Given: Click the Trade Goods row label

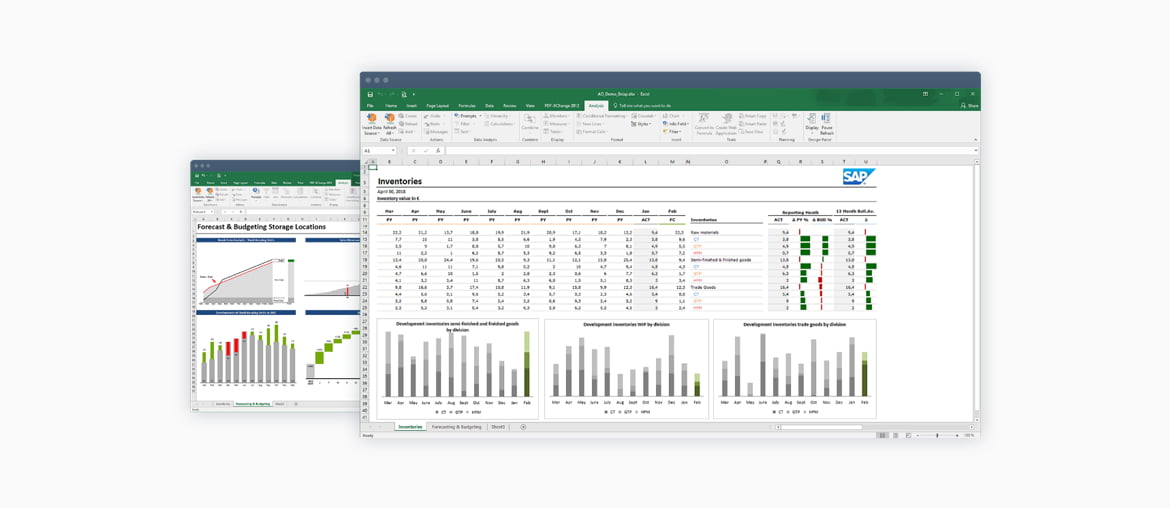Looking at the screenshot, I should (x=702, y=286).
